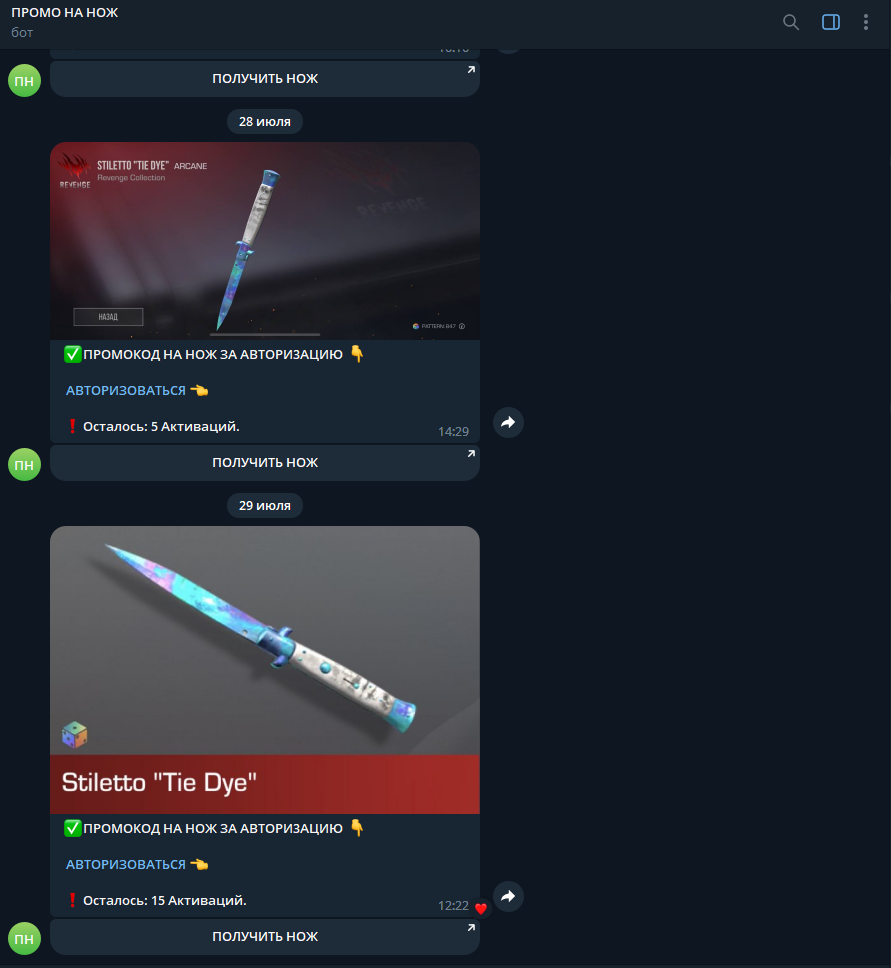891x968 pixels.
Task: Forward the 12:22 message via share arrow
Action: (x=508, y=896)
